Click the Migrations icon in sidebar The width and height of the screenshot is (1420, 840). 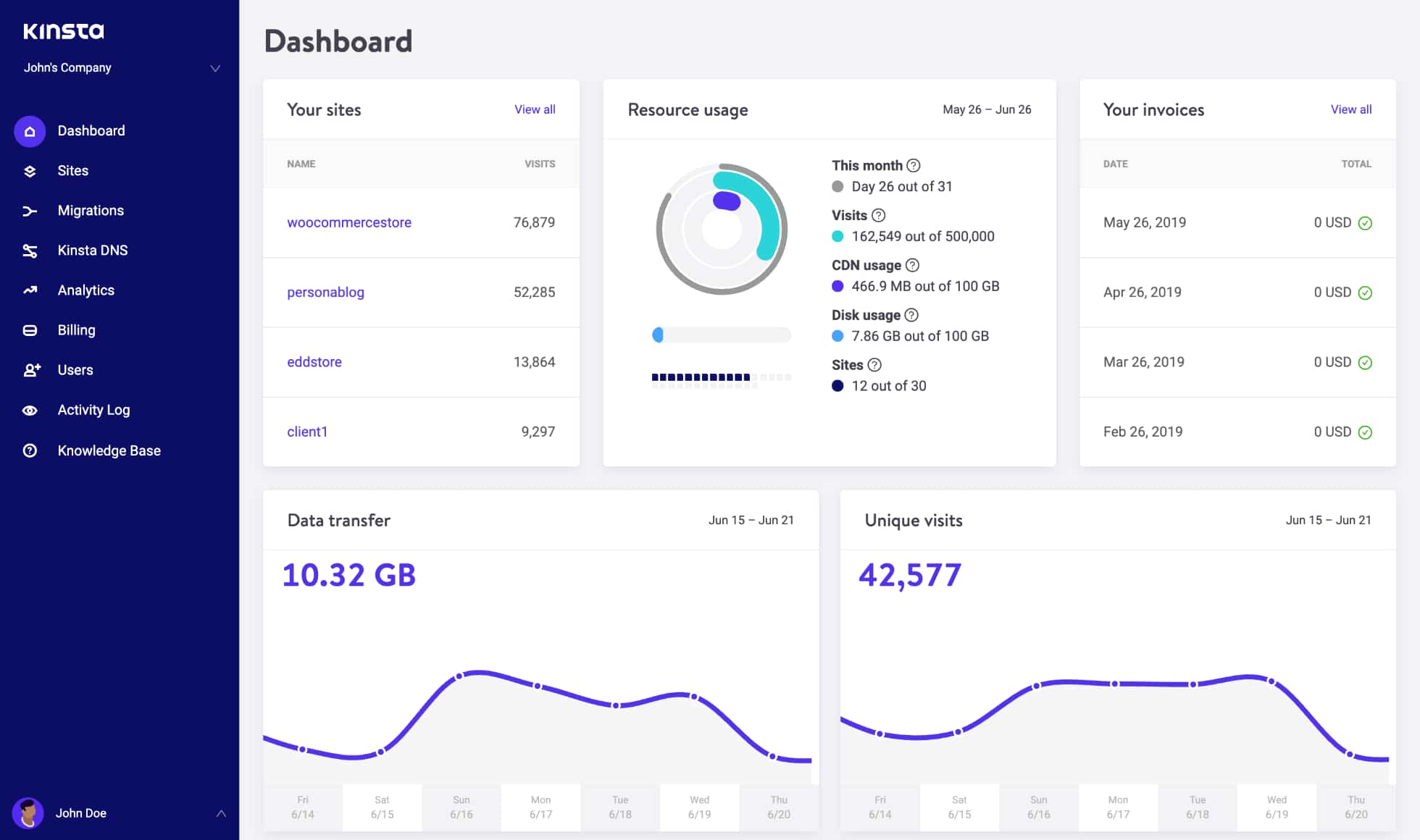coord(29,210)
